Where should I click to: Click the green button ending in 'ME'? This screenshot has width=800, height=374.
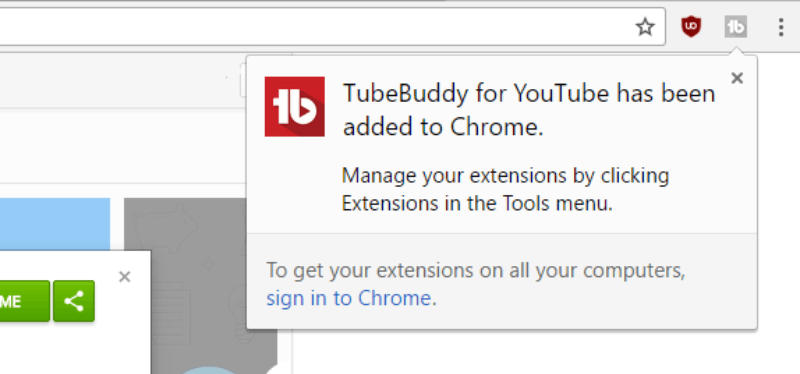[24, 301]
